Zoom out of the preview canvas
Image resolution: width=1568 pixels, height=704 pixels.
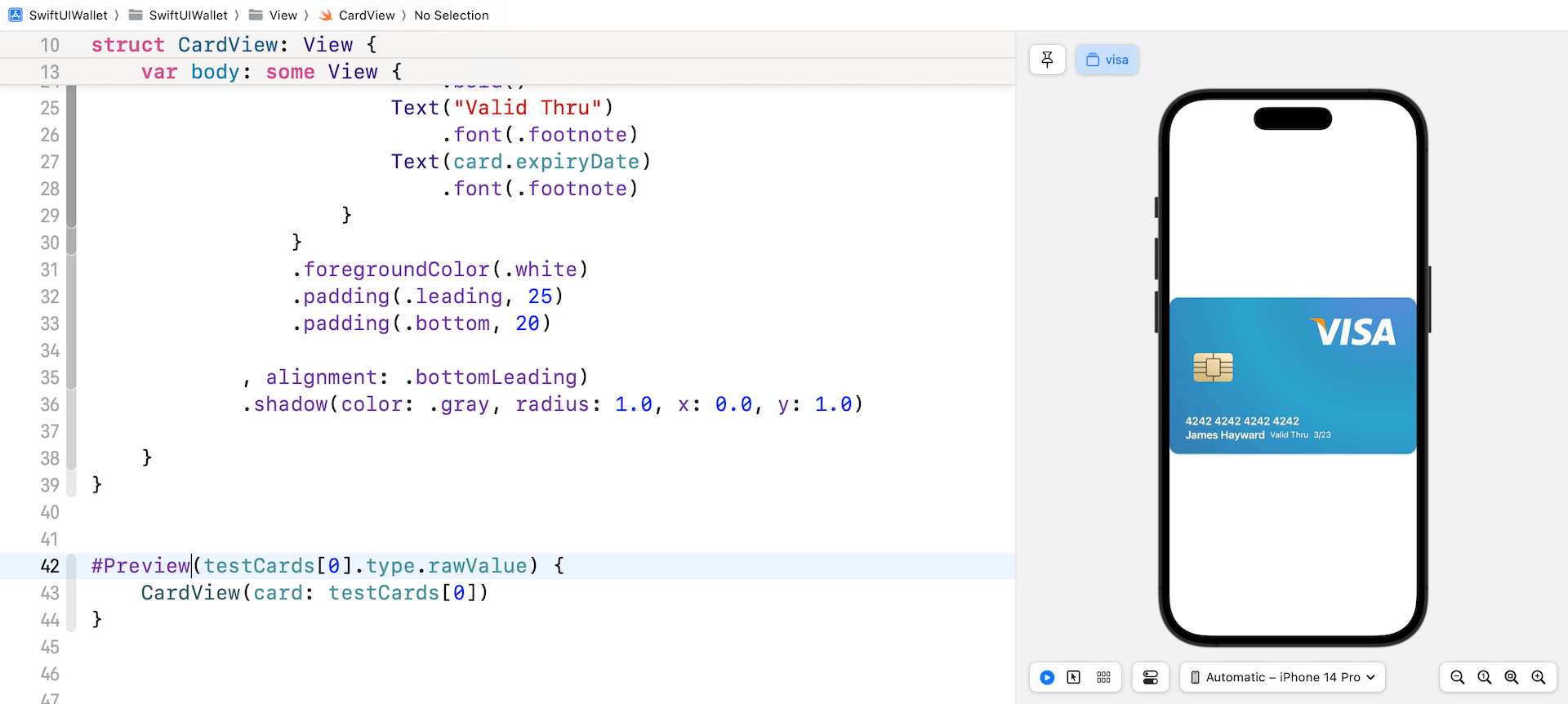click(1457, 677)
